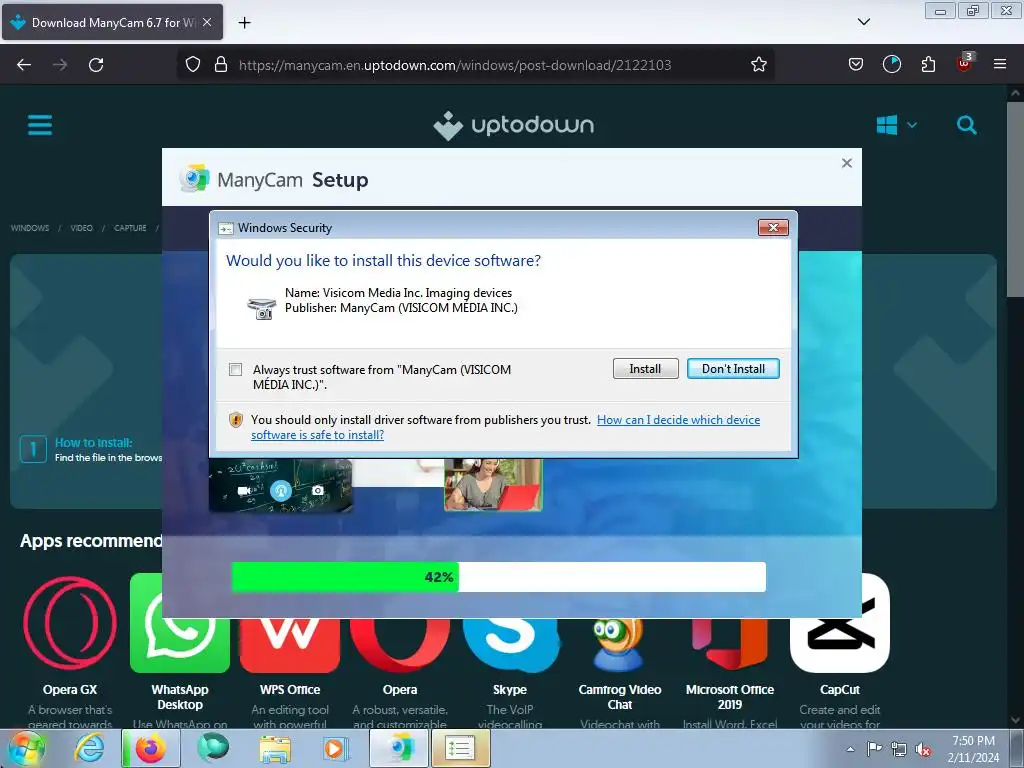Open the Uptodown hamburger menu

(40, 125)
